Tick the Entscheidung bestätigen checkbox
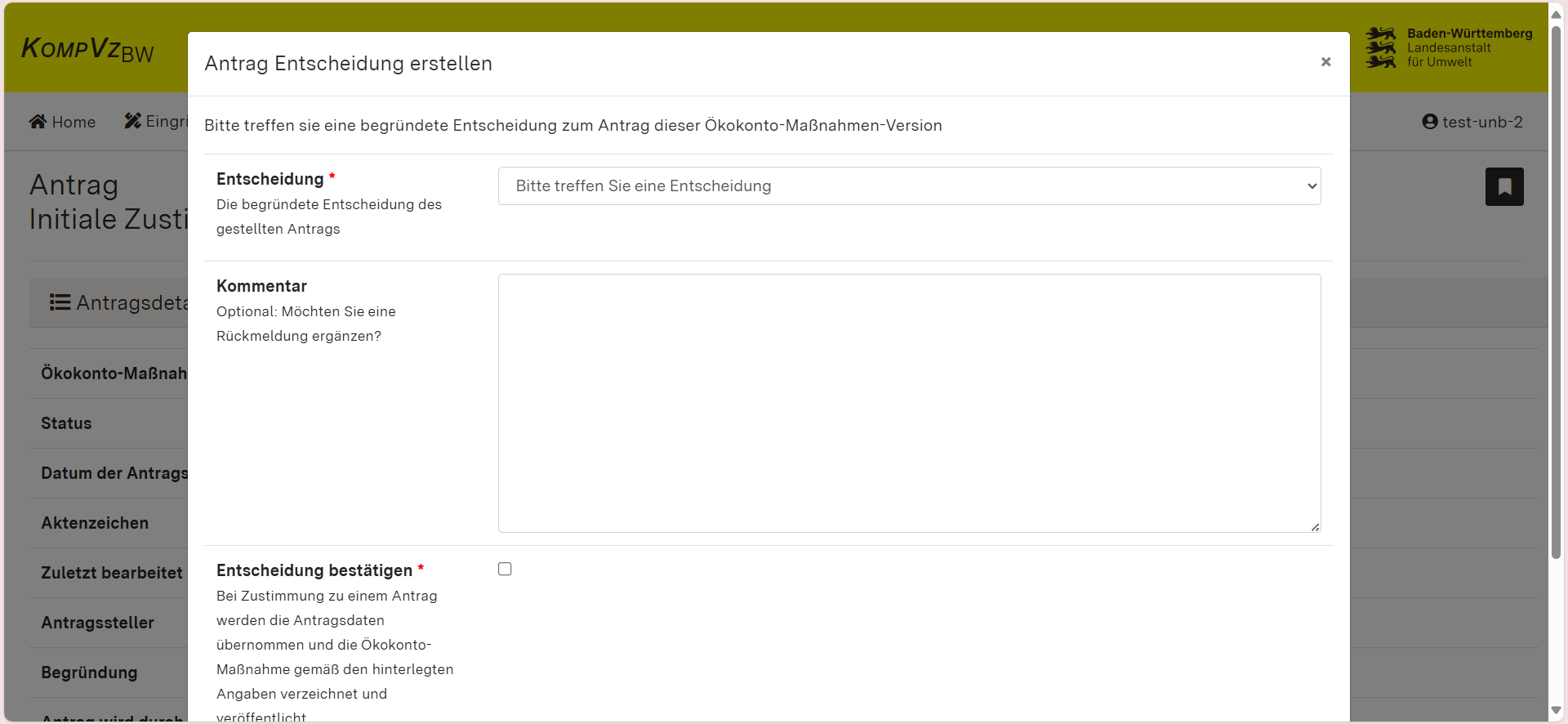 [505, 570]
